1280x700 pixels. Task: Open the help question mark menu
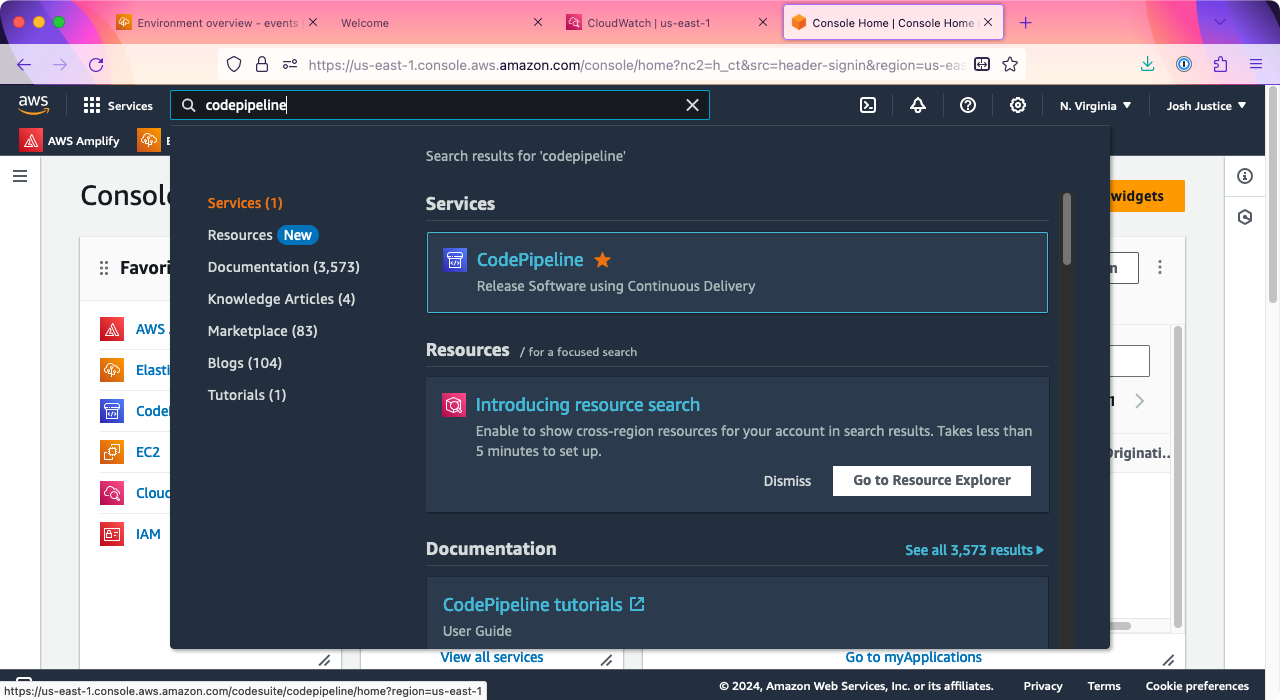(968, 105)
